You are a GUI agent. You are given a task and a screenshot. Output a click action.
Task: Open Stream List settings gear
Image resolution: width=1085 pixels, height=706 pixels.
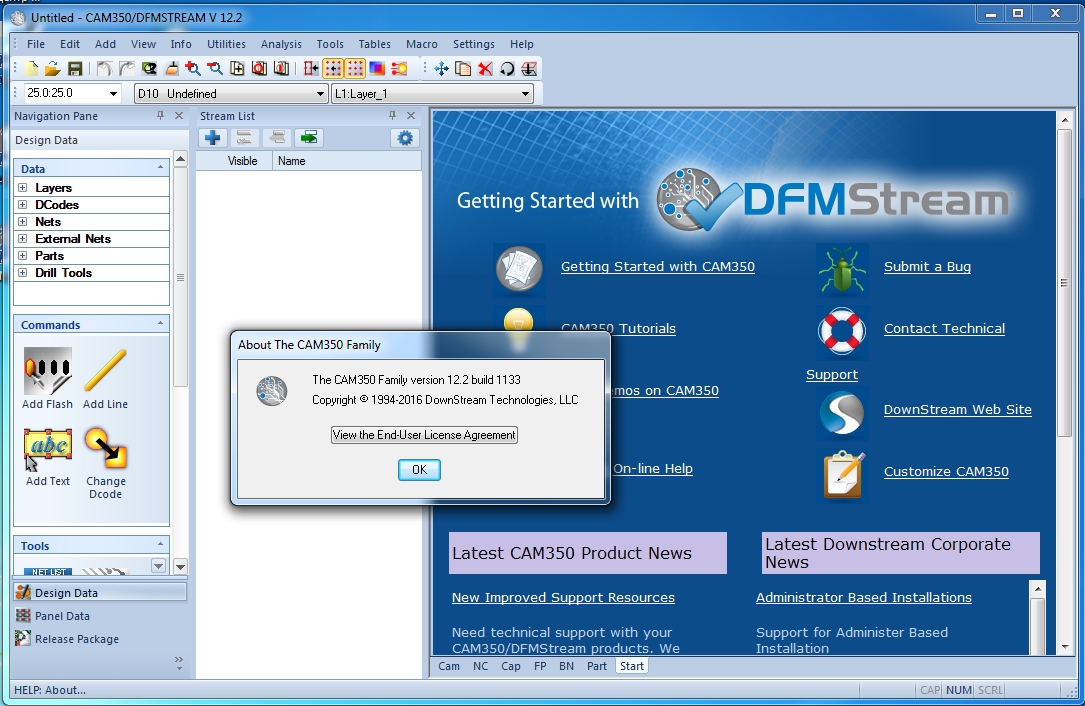[x=405, y=138]
